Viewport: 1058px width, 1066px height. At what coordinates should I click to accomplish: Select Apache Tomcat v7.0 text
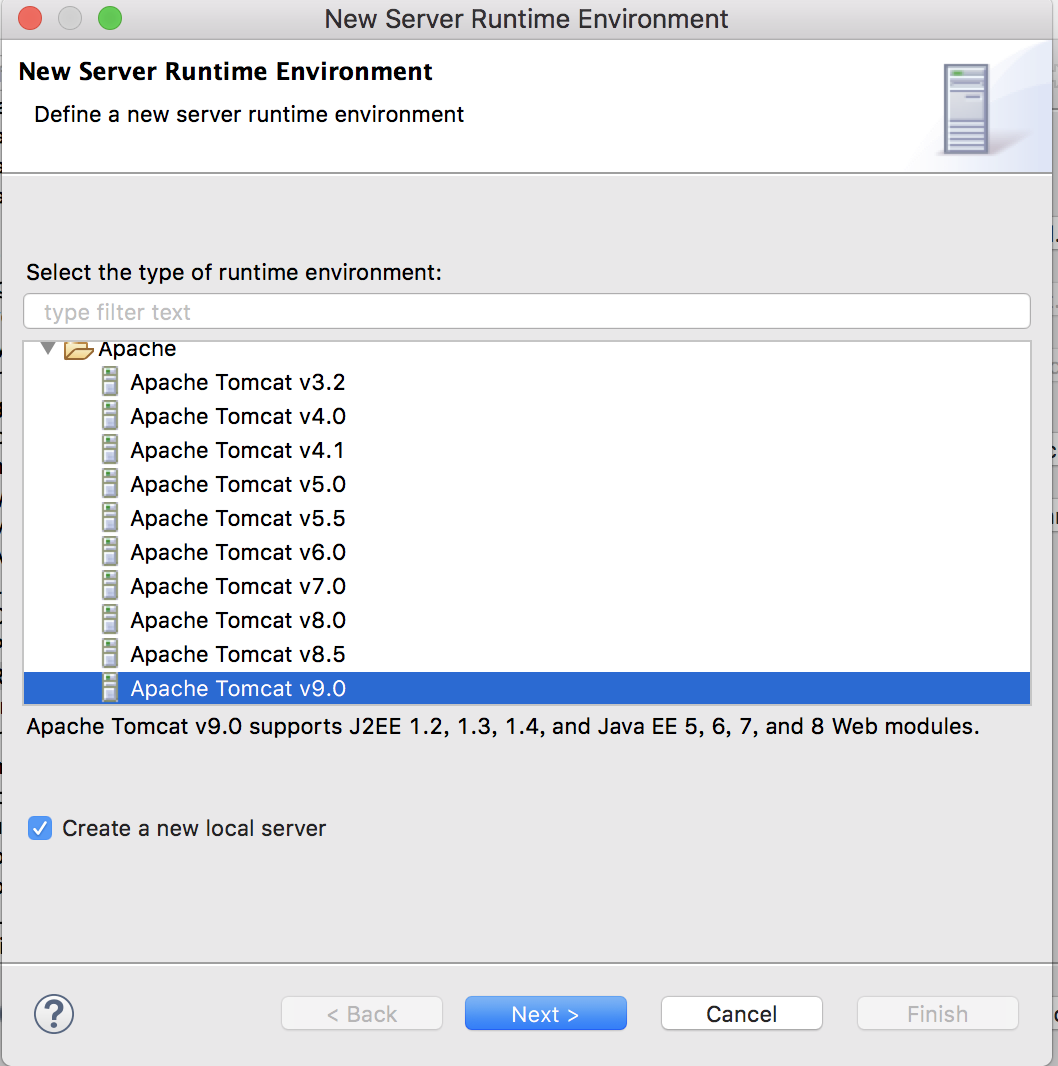click(x=238, y=586)
